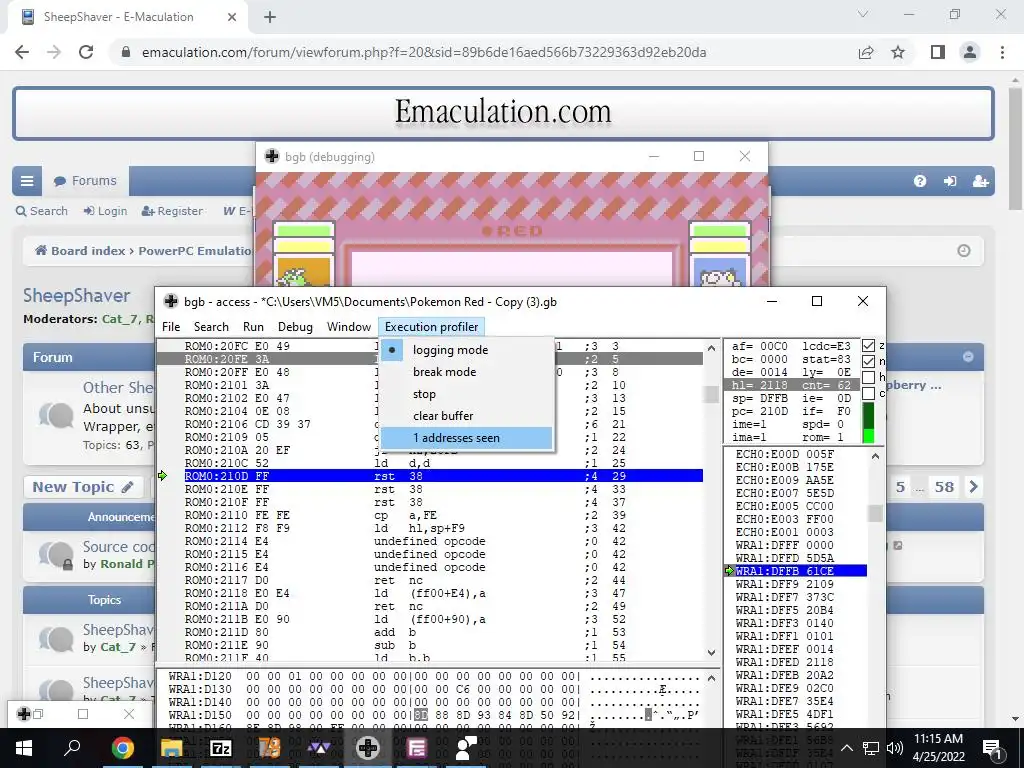Select logging mode in Execution profiler menu

click(466, 350)
